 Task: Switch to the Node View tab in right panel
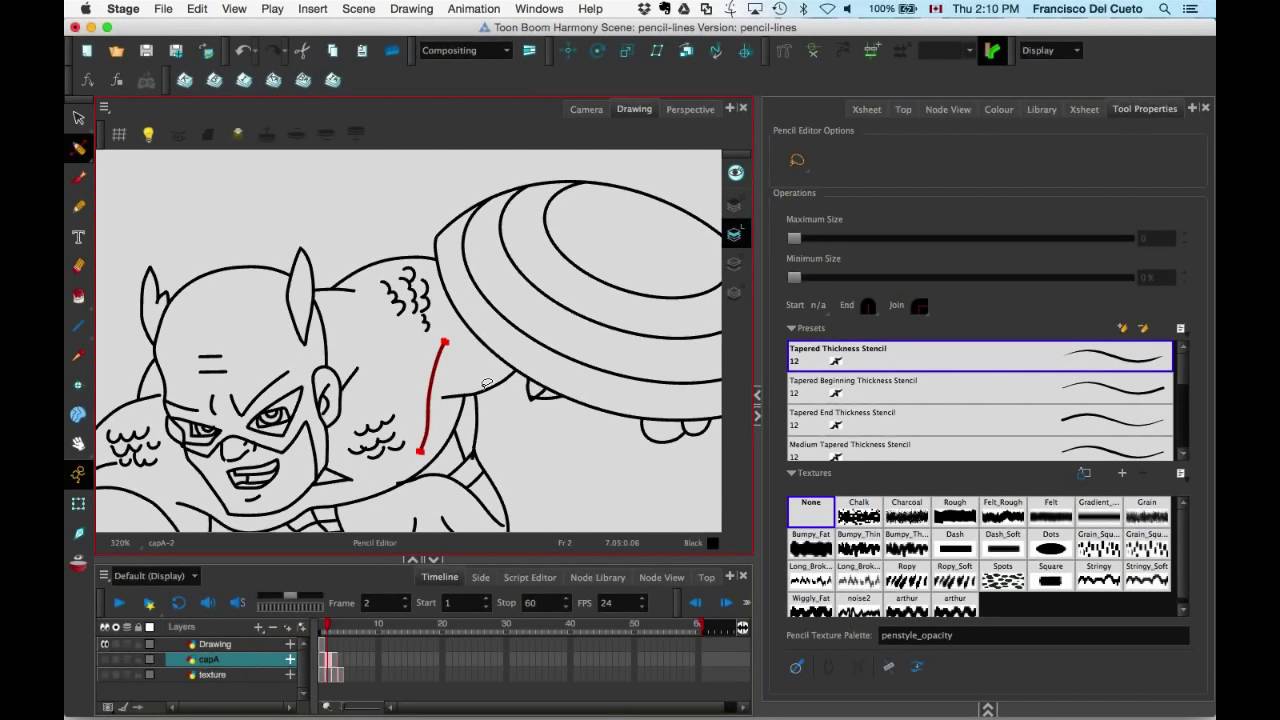(x=948, y=109)
